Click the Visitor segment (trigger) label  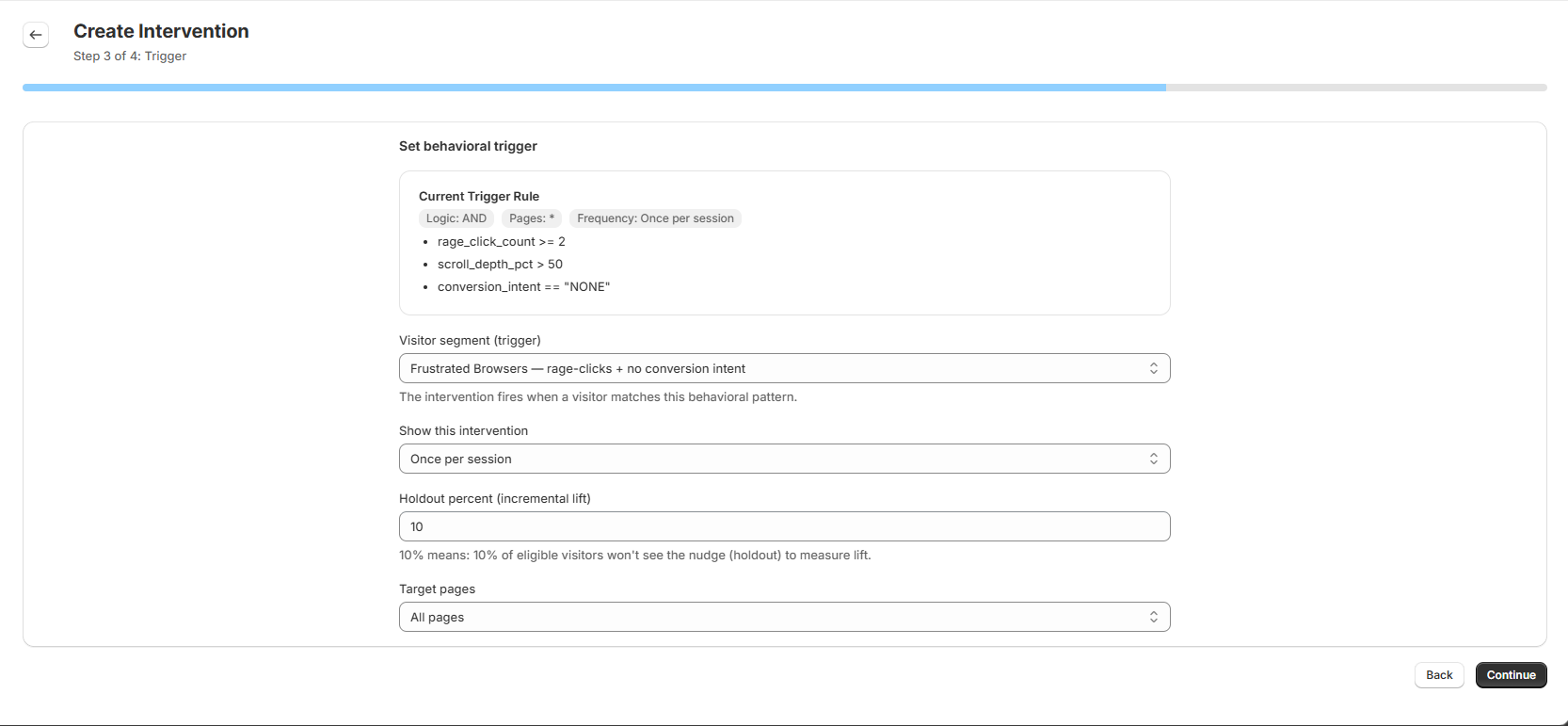pos(470,340)
